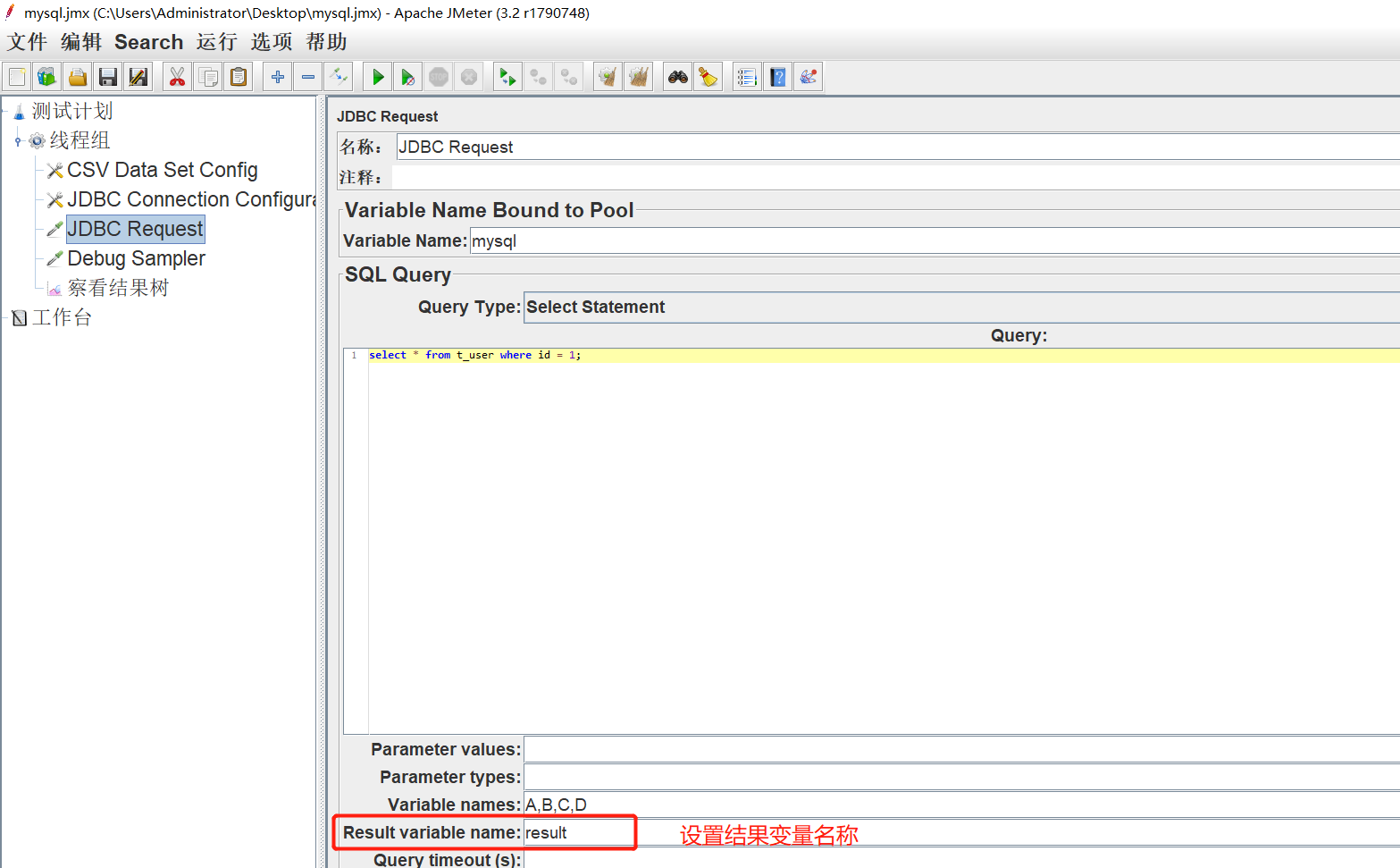Click the last toolbar icon right of Help

(809, 77)
